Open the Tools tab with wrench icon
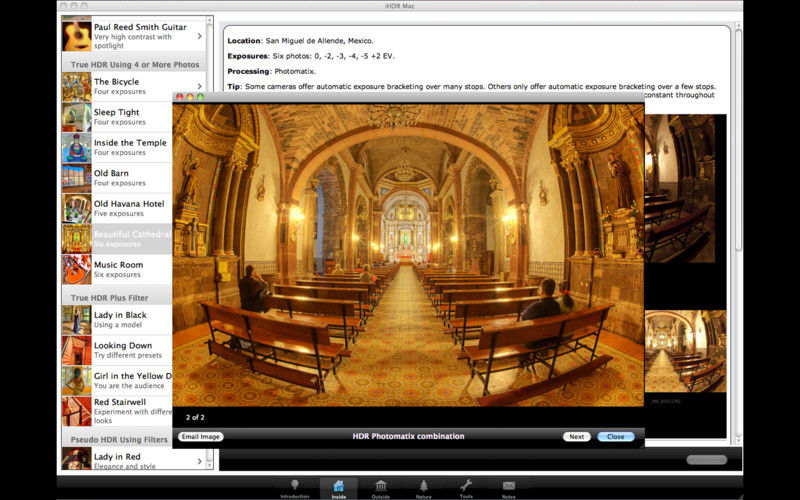Image resolution: width=800 pixels, height=500 pixels. [466, 489]
